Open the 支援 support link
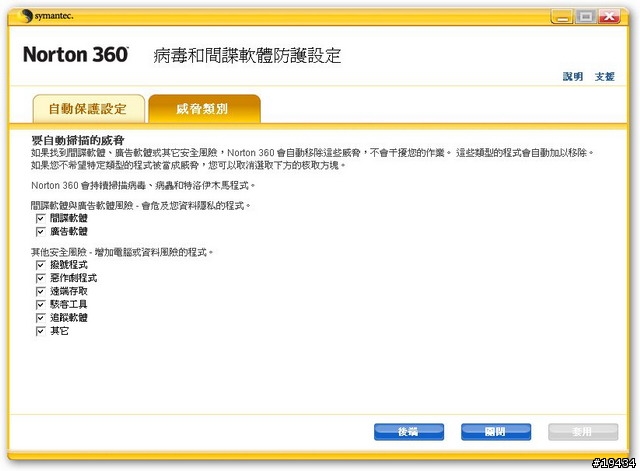 pyautogui.click(x=604, y=76)
